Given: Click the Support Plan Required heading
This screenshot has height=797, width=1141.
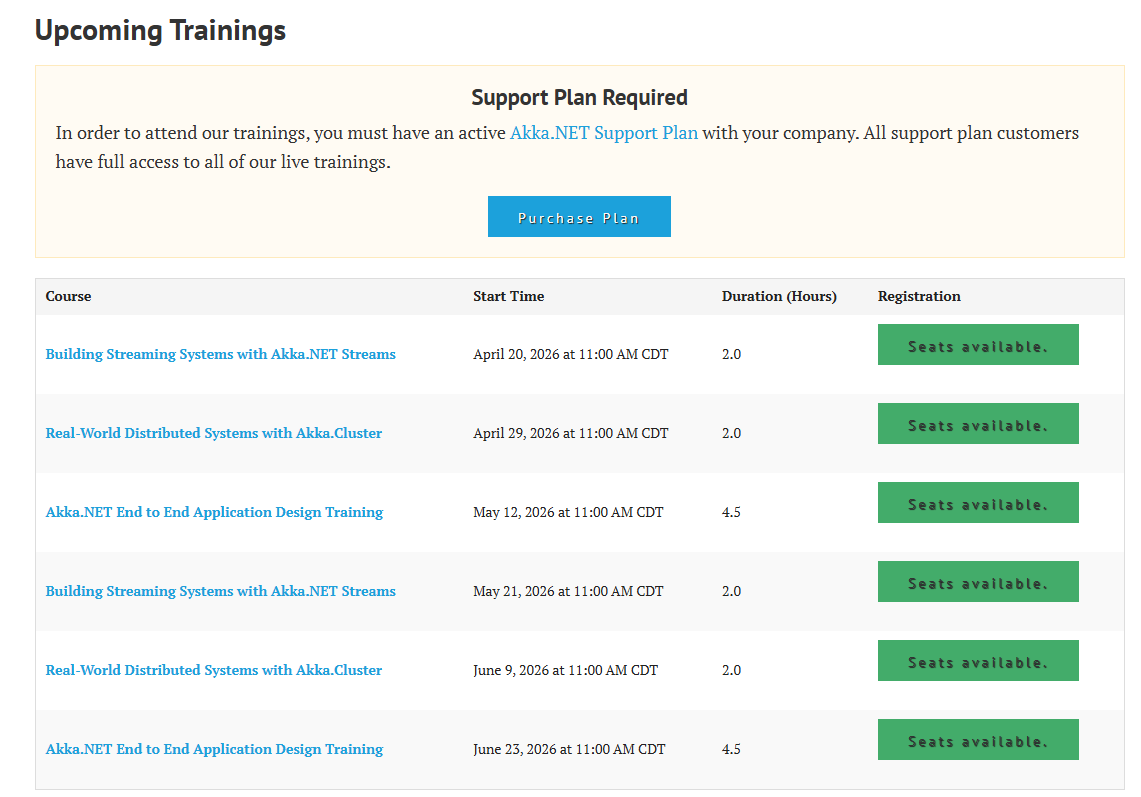Looking at the screenshot, I should [x=579, y=98].
